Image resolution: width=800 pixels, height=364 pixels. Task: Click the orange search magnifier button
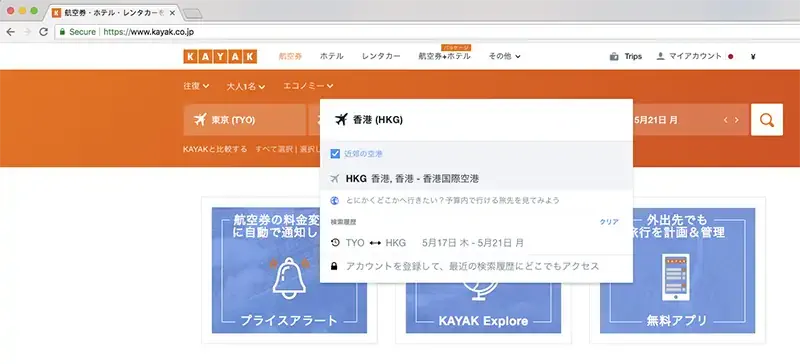(766, 120)
